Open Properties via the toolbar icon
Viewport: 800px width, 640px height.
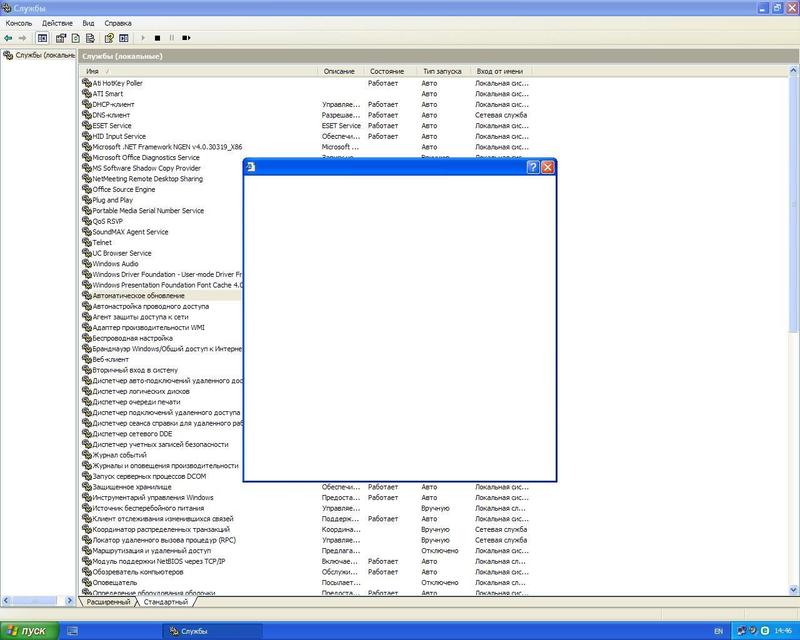pos(61,38)
